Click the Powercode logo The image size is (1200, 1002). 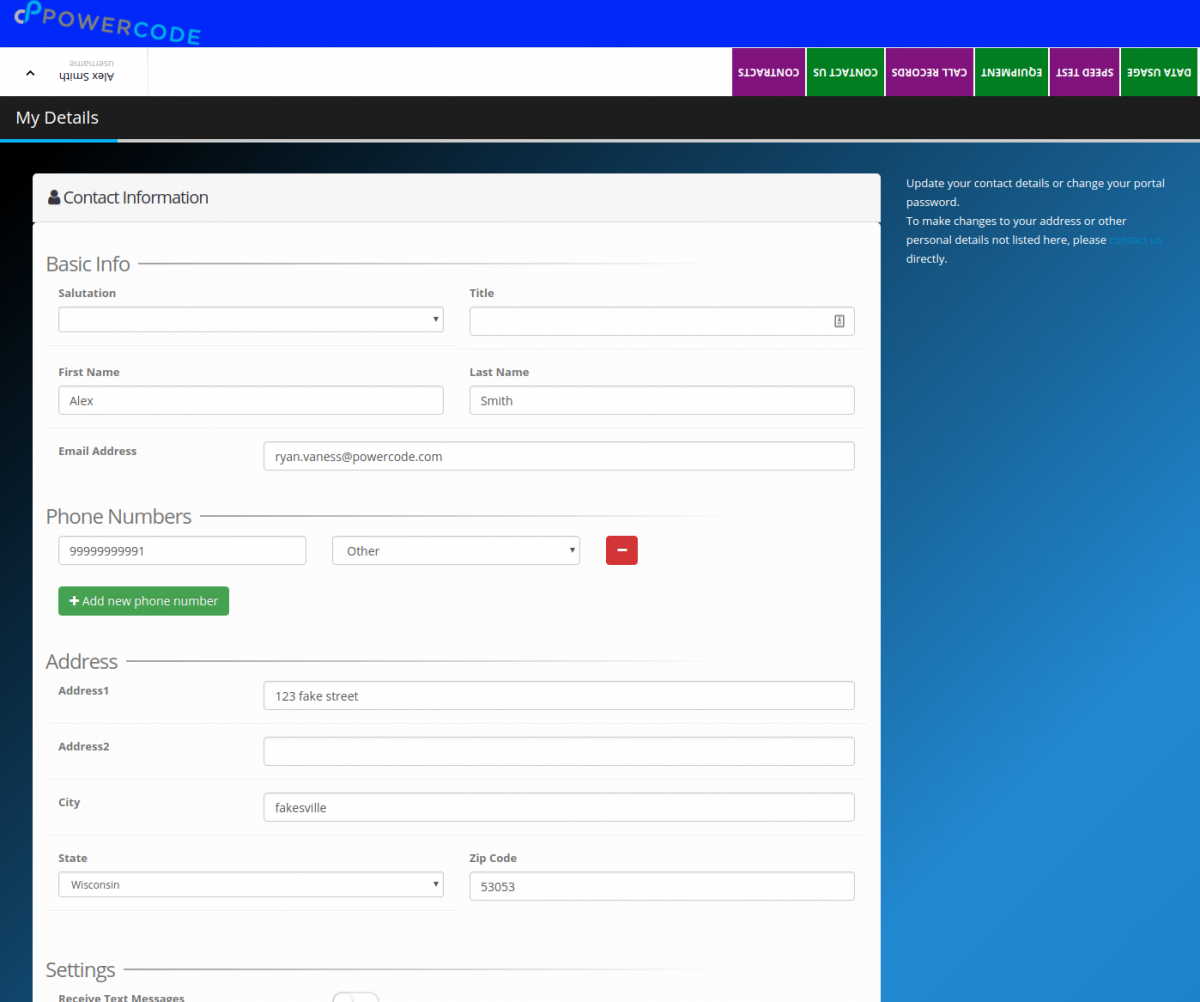click(107, 22)
